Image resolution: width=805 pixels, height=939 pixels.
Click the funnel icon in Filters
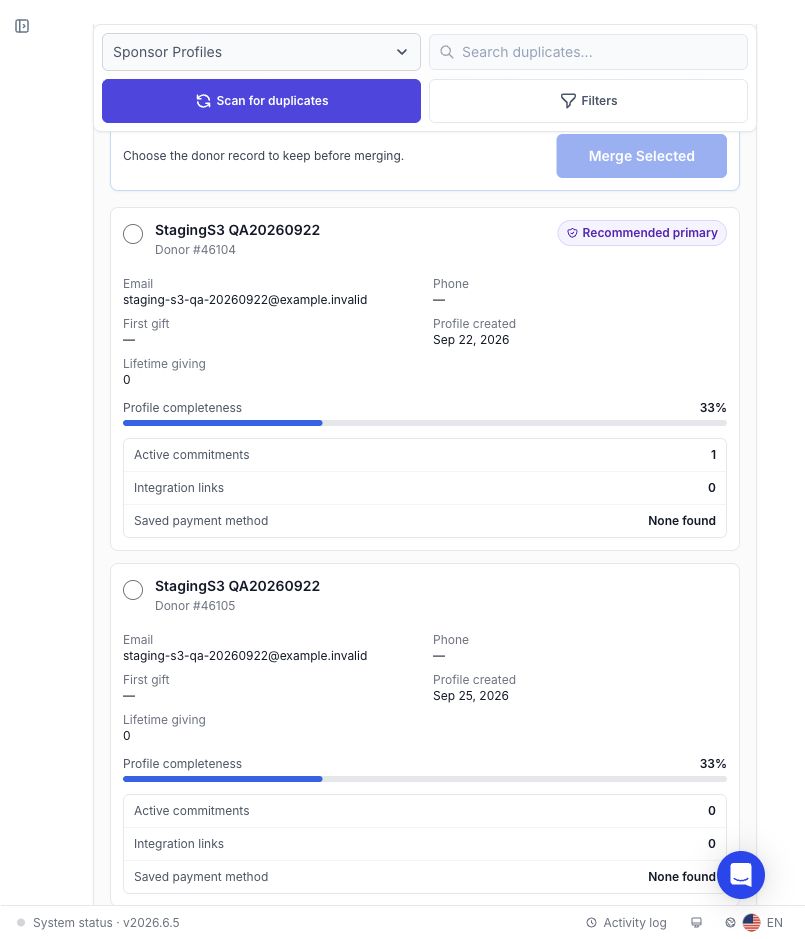[568, 101]
